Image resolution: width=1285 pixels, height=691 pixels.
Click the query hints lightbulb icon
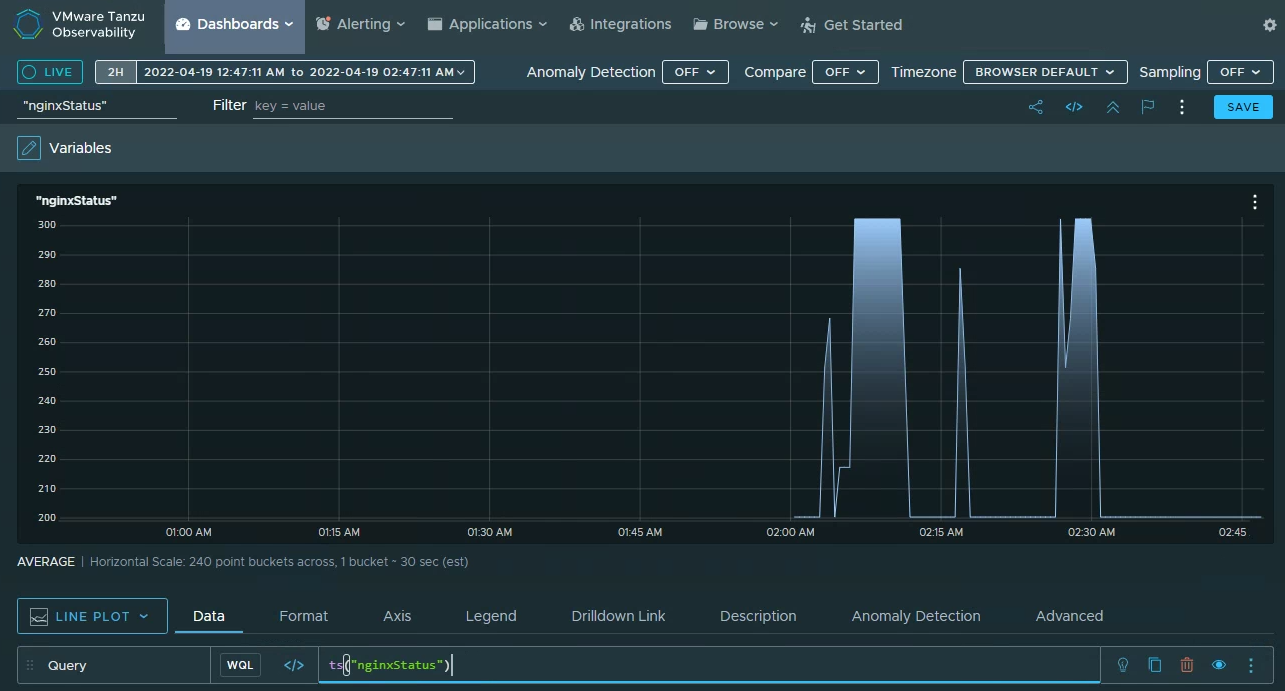(x=1123, y=665)
